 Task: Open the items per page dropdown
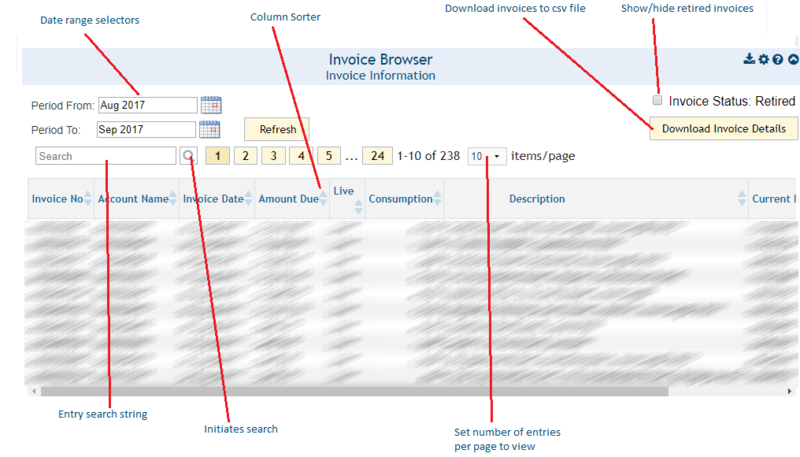pyautogui.click(x=487, y=156)
